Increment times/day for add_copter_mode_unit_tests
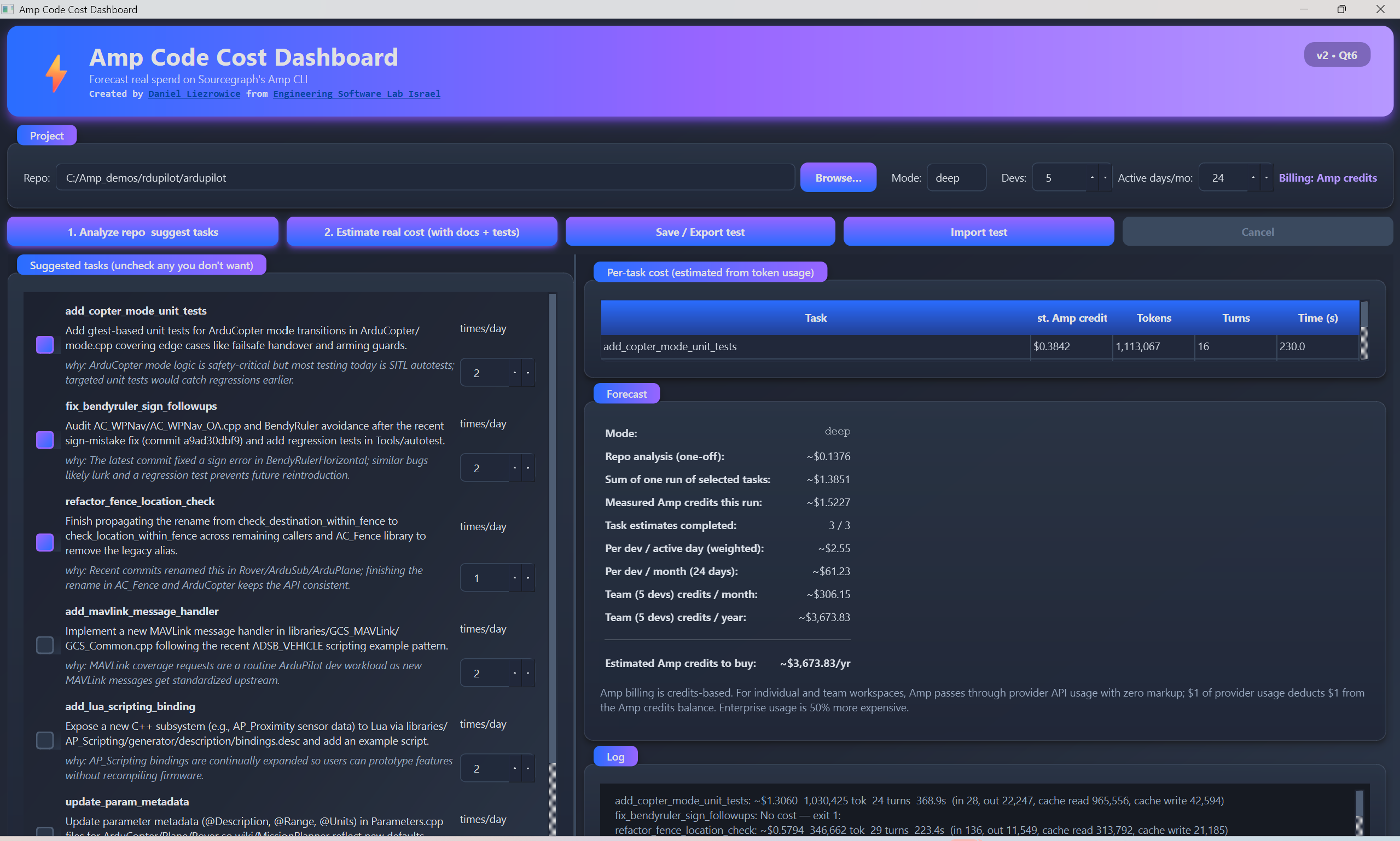The height and width of the screenshot is (841, 1400). [514, 373]
